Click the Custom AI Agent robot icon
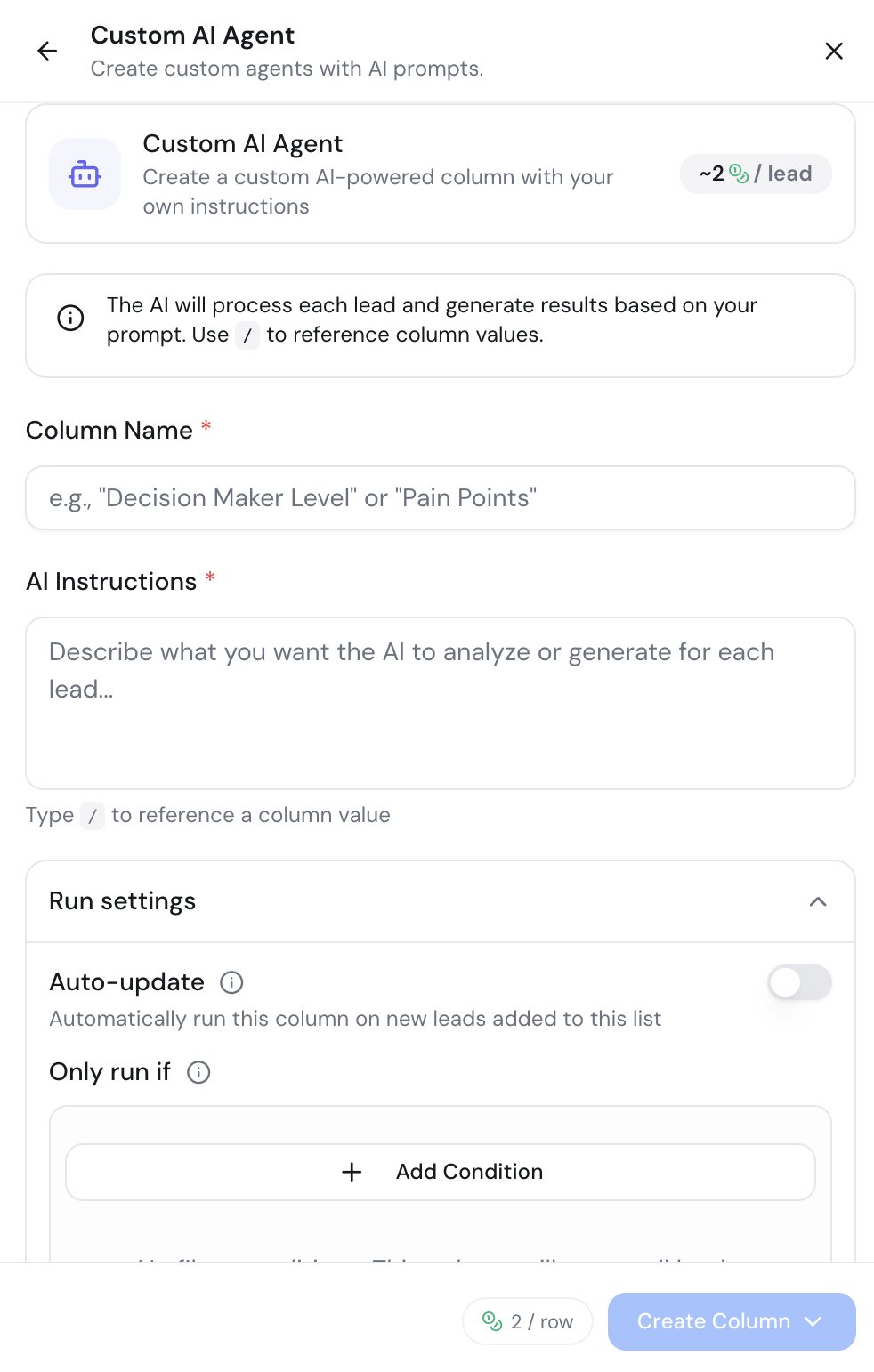The height and width of the screenshot is (1372, 874). [x=85, y=174]
